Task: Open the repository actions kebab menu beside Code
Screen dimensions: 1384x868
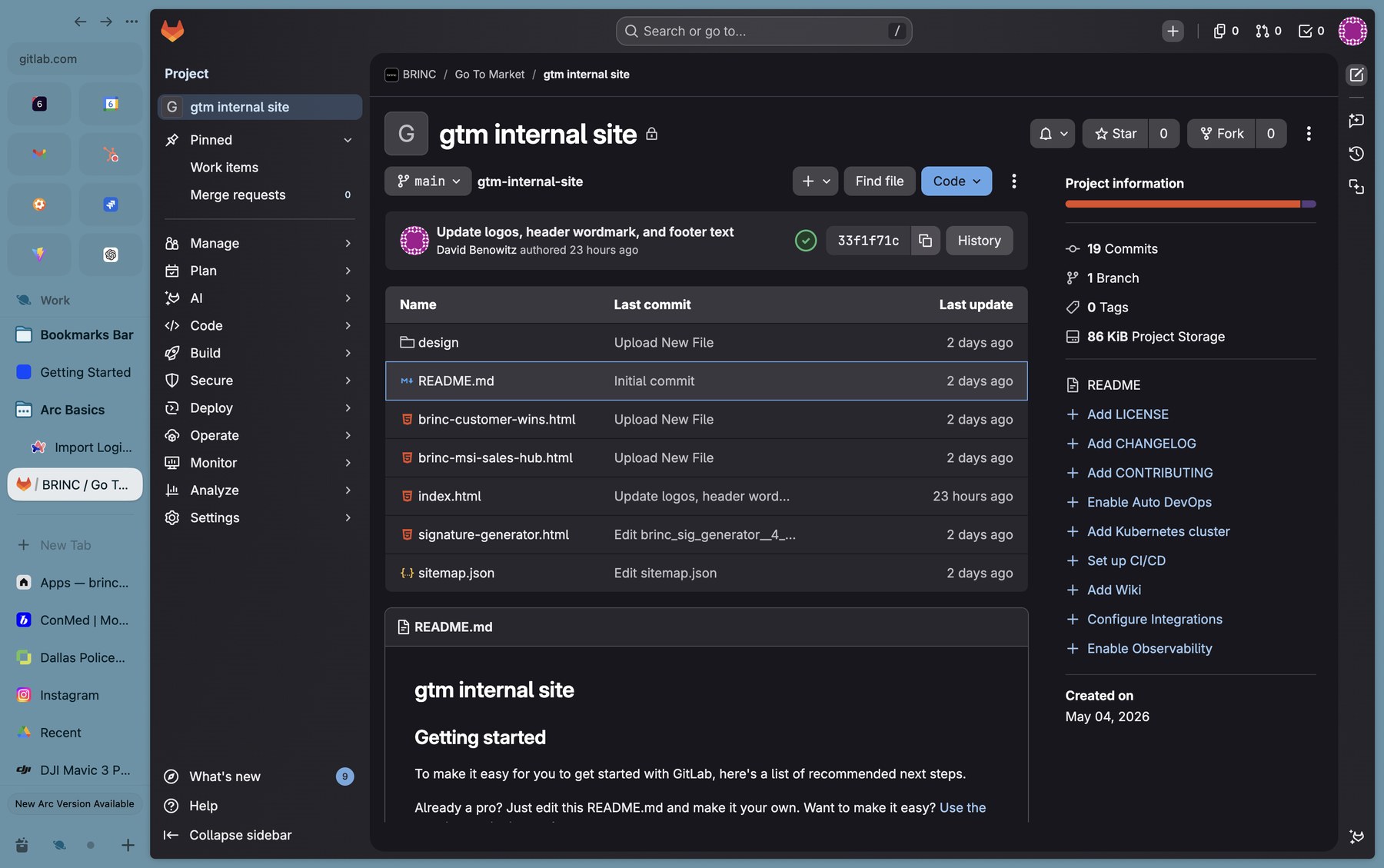Action: [x=1013, y=181]
